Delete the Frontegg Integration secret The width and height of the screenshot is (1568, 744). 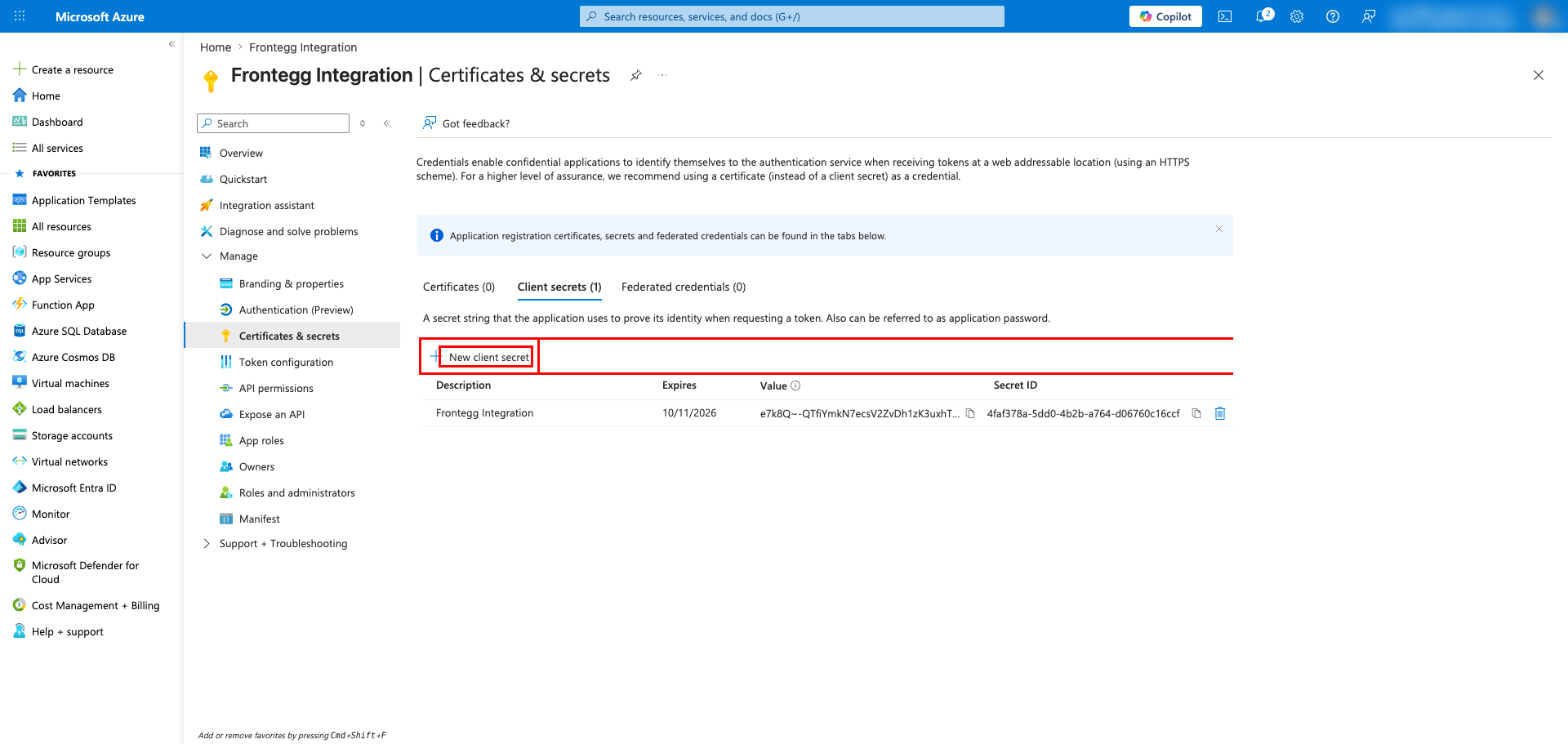[1220, 413]
